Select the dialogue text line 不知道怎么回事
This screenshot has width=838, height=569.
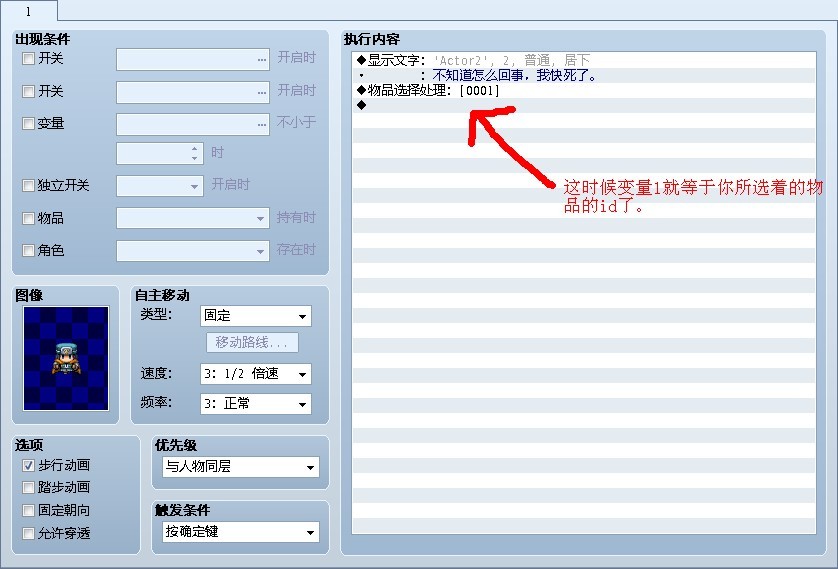tap(584, 75)
